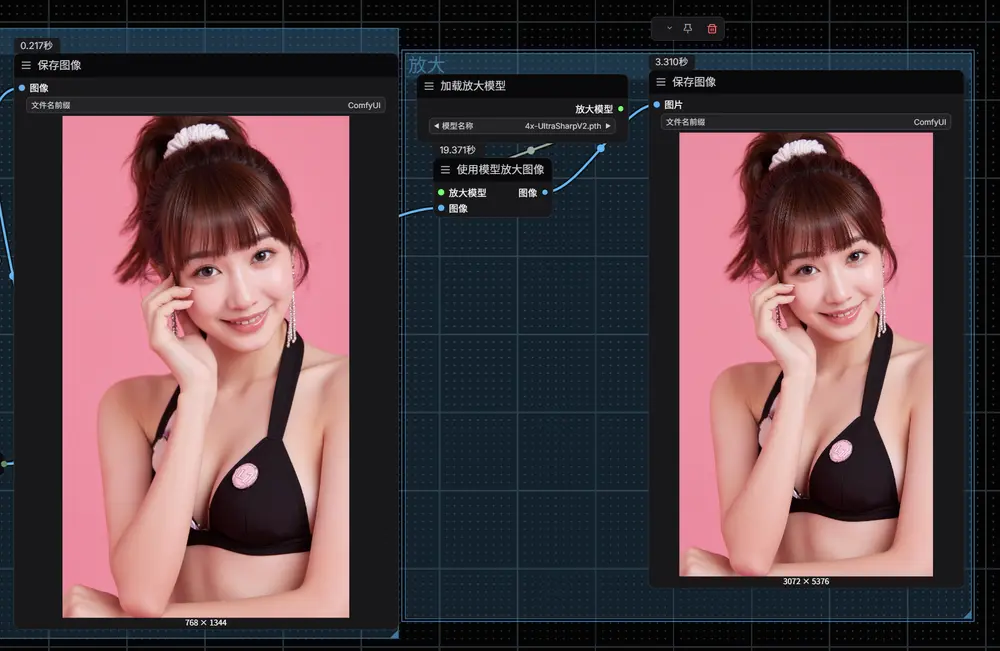Click the pin icon in floating toolbar
The image size is (1000, 651).
point(688,29)
